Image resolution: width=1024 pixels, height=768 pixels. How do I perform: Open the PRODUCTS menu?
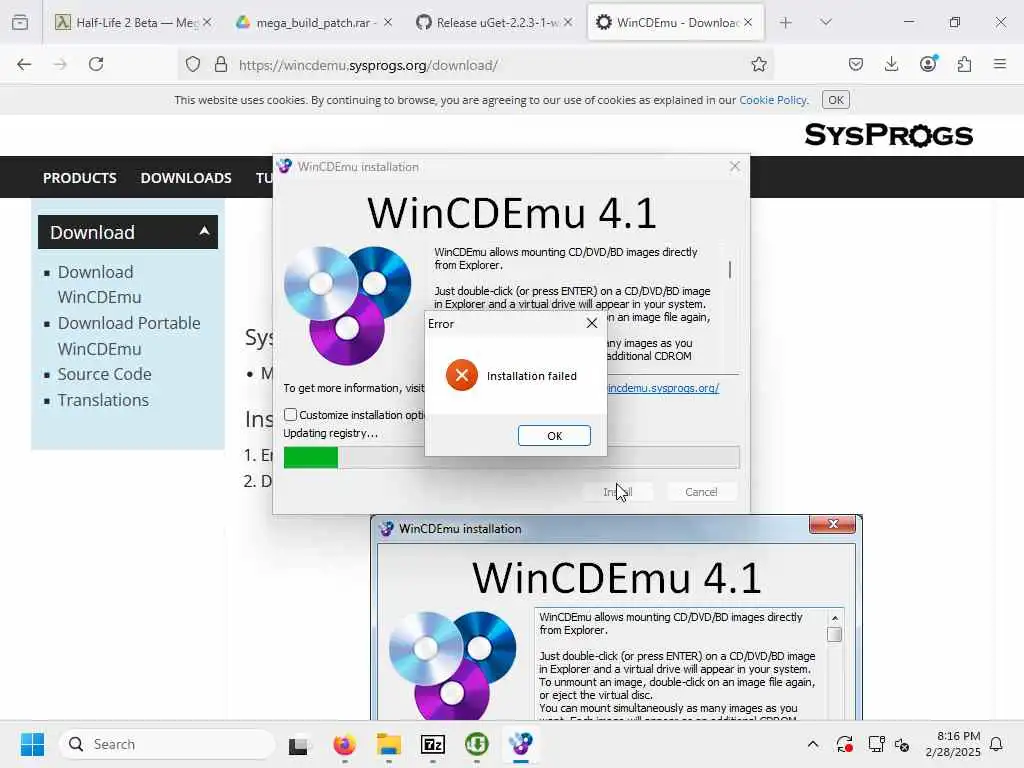coord(80,178)
